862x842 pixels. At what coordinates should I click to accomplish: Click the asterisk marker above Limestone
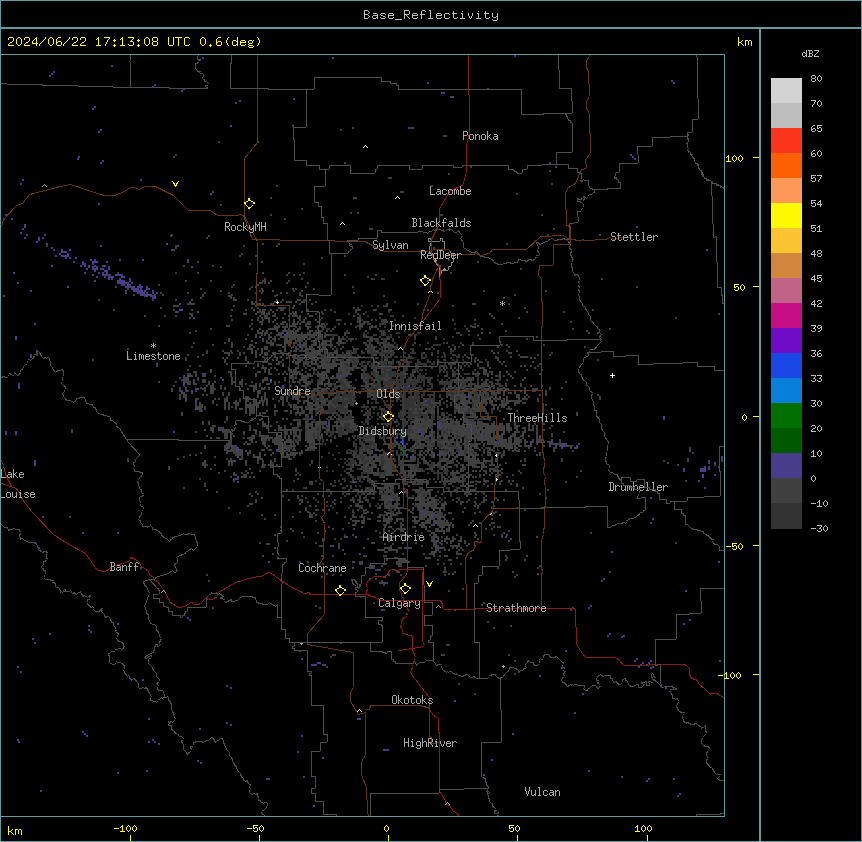[153, 346]
